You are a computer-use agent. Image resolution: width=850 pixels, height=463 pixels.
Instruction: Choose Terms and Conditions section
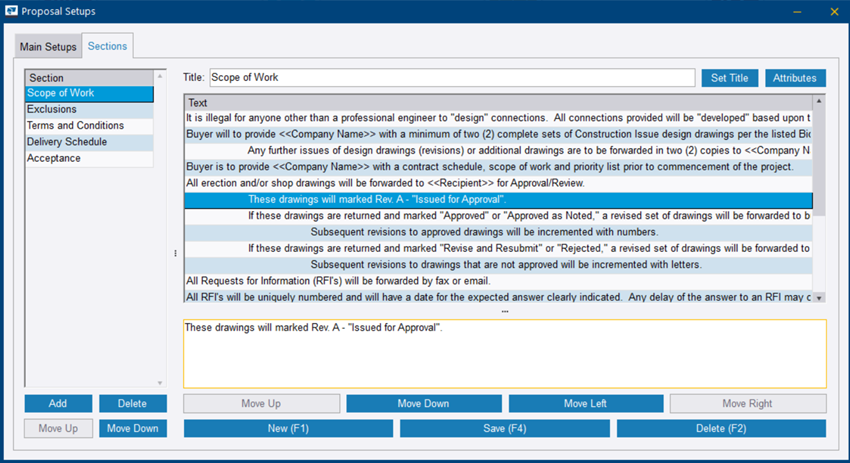coord(75,126)
